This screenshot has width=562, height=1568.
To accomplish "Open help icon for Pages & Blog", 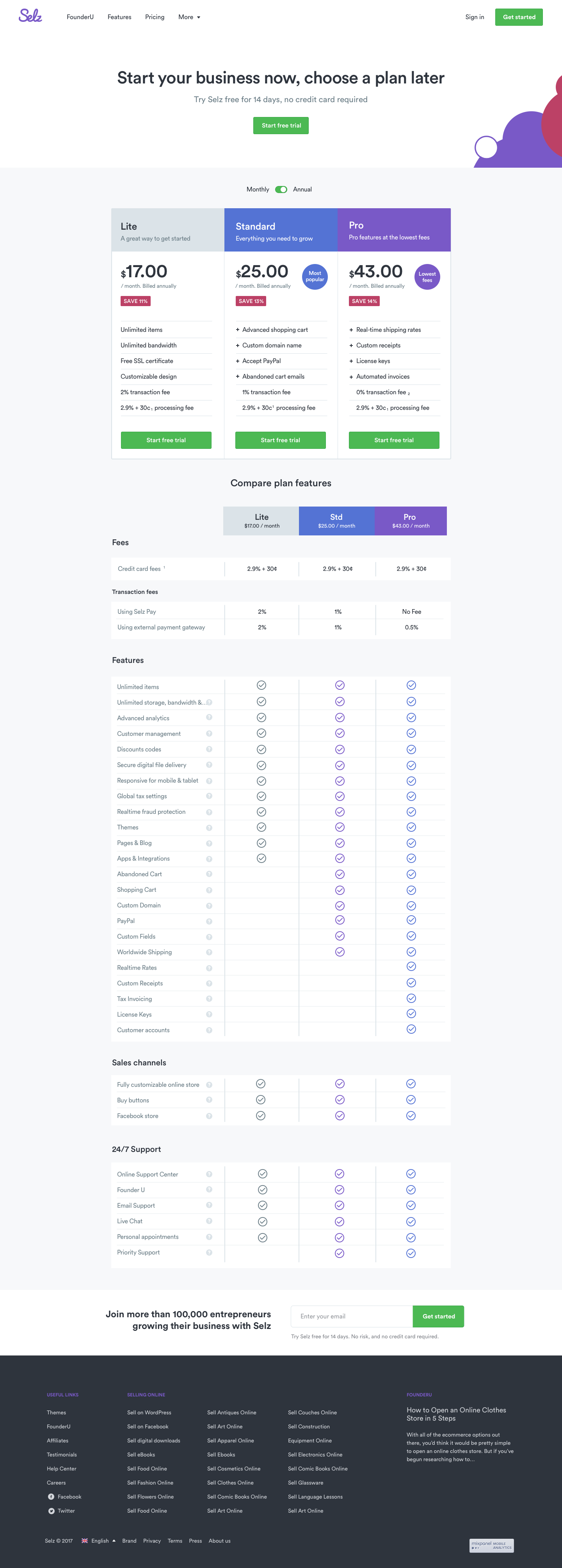I will click(x=209, y=843).
